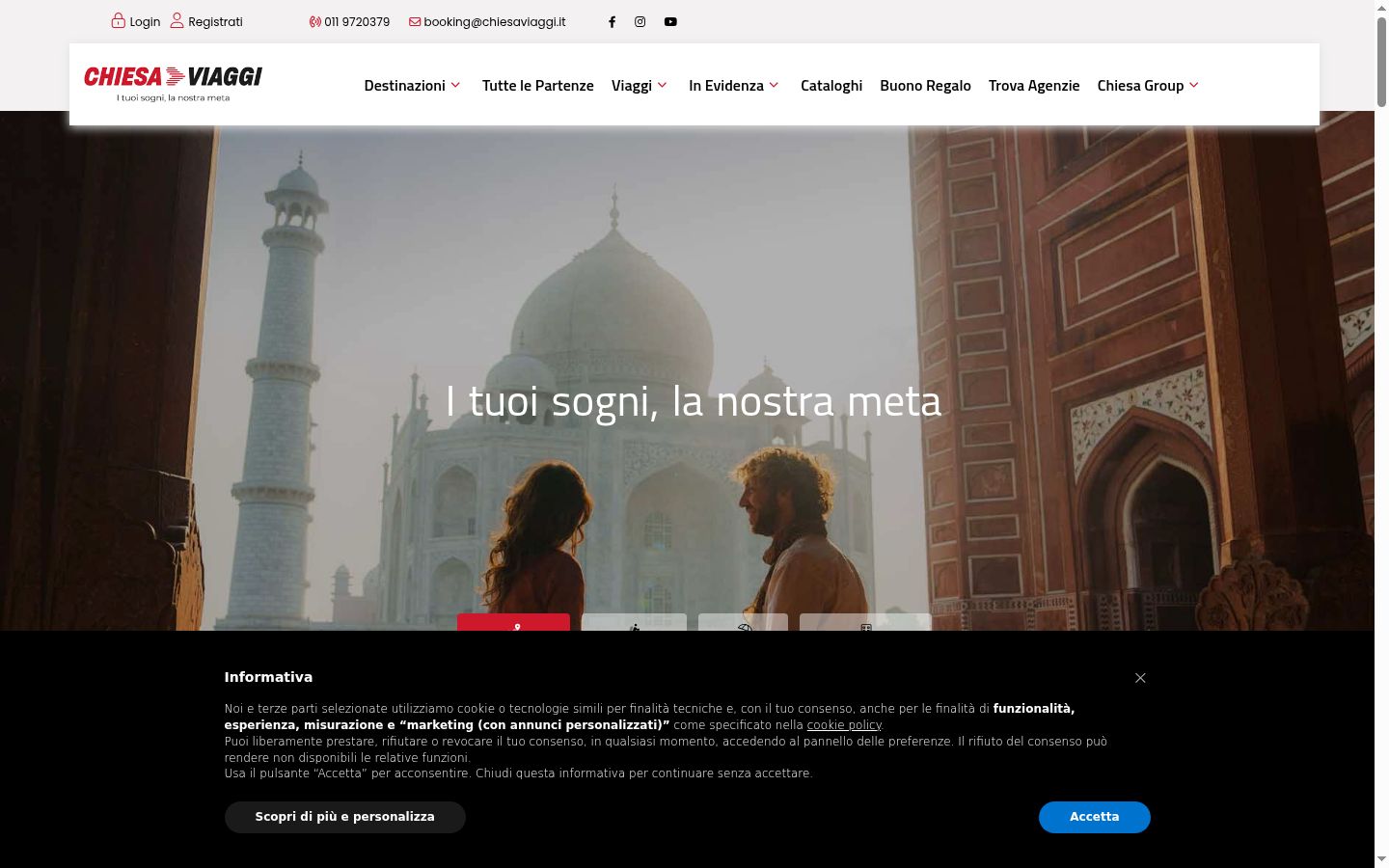Viewport: 1389px width, 868px height.
Task: Open the Cataloghi menu item
Action: coord(831,85)
